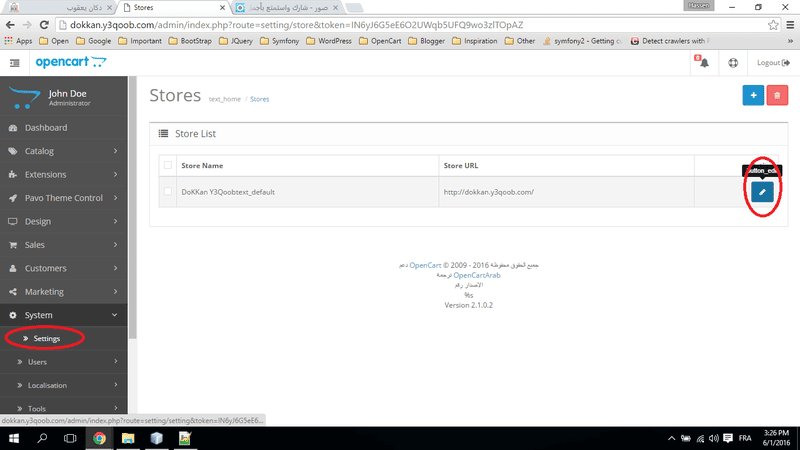The width and height of the screenshot is (800, 450).
Task: Switch to the Stores browser tab
Action: pos(173,8)
